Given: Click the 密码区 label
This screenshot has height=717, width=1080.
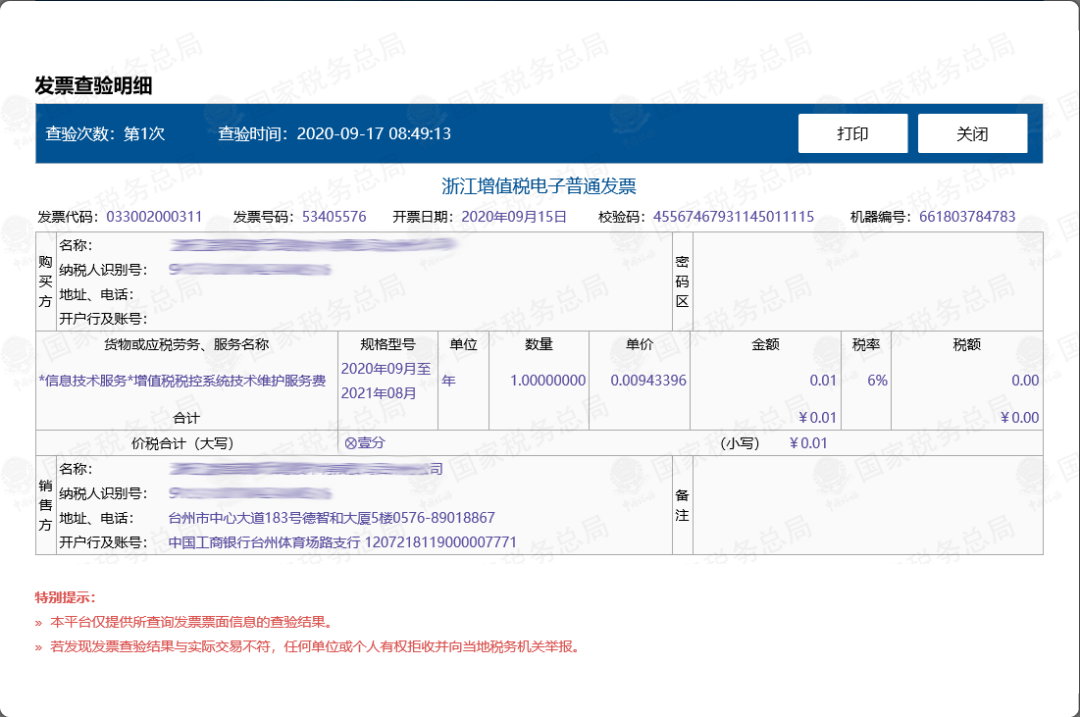Looking at the screenshot, I should [x=682, y=282].
